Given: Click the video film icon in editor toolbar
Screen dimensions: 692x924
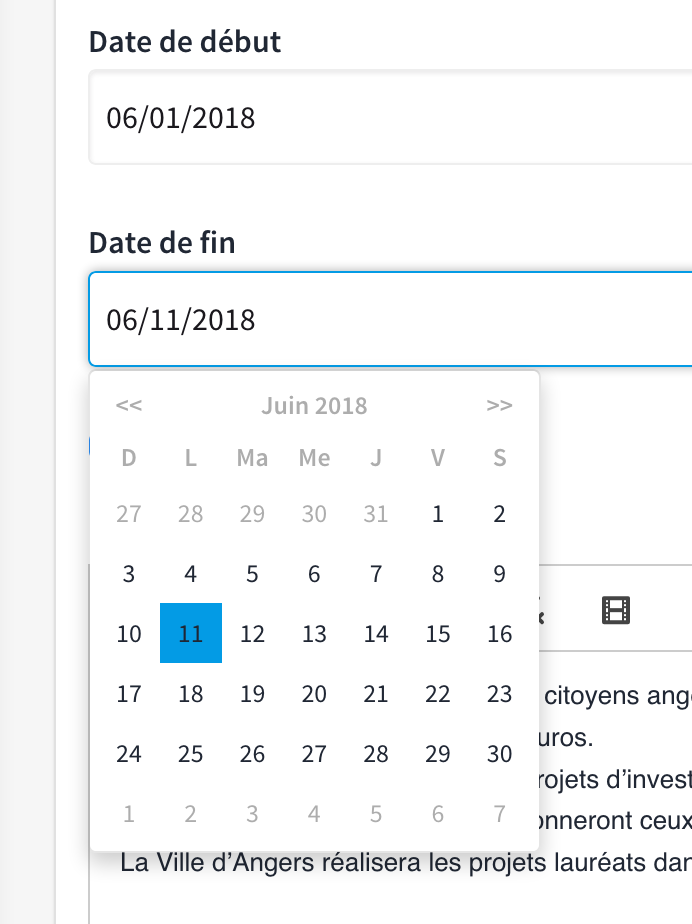Looking at the screenshot, I should [x=617, y=609].
